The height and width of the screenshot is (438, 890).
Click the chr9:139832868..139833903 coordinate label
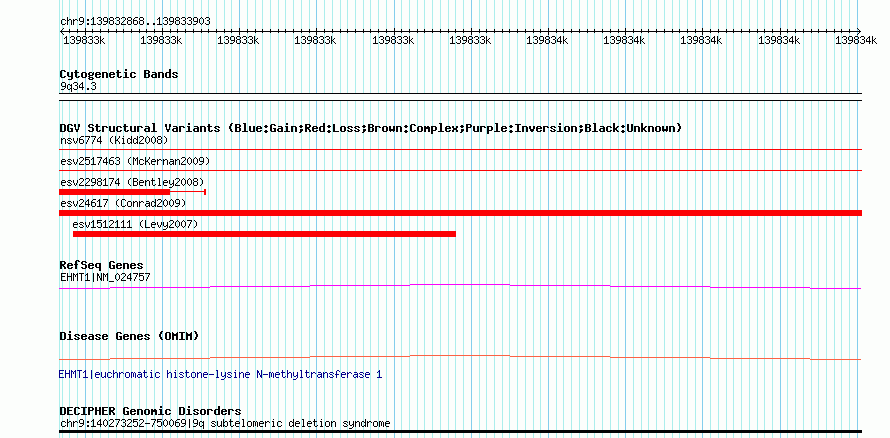pyautogui.click(x=135, y=21)
